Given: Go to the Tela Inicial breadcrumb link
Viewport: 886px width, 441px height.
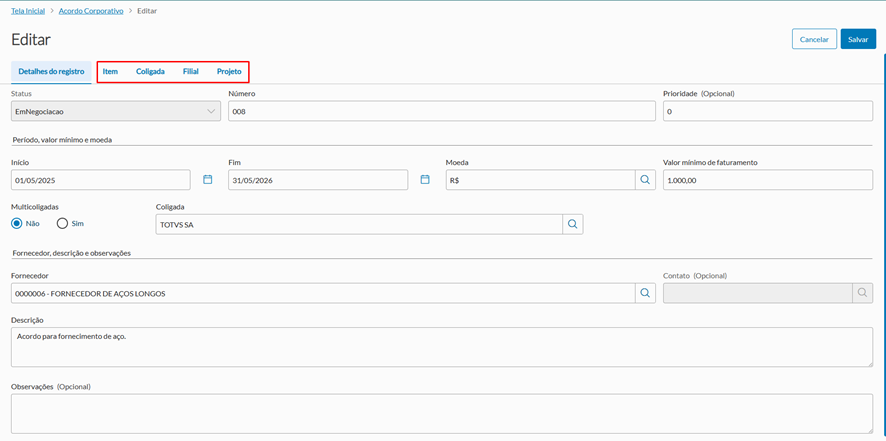Looking at the screenshot, I should pos(30,10).
